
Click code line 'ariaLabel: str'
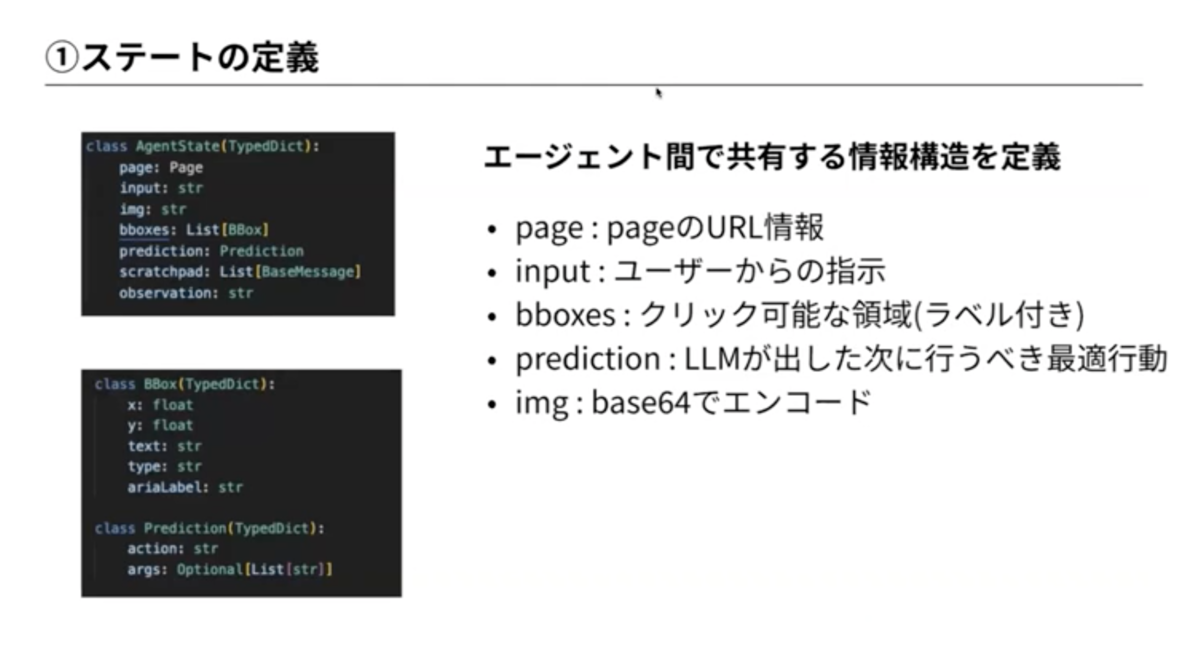coord(185,488)
